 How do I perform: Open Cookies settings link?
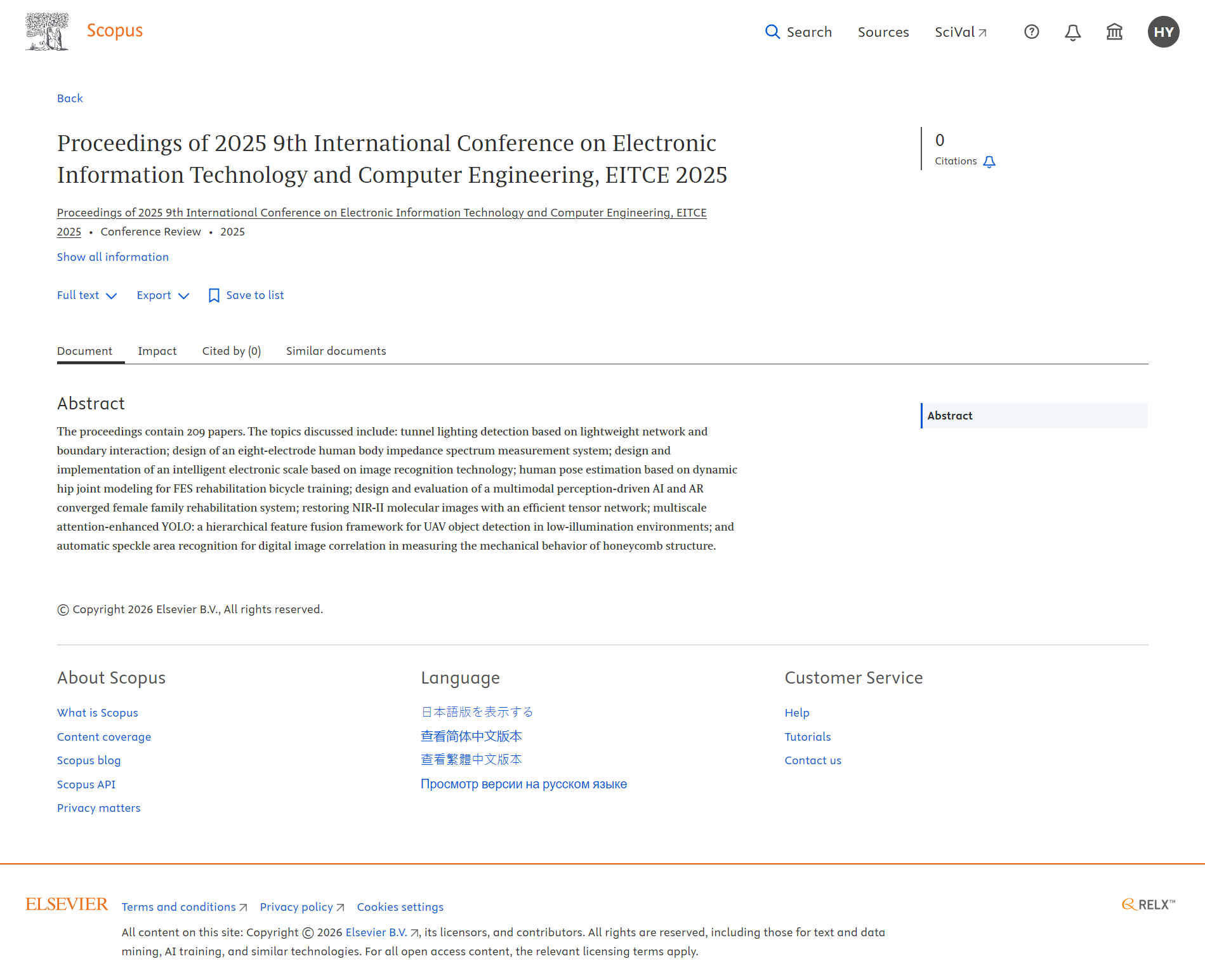pyautogui.click(x=400, y=907)
